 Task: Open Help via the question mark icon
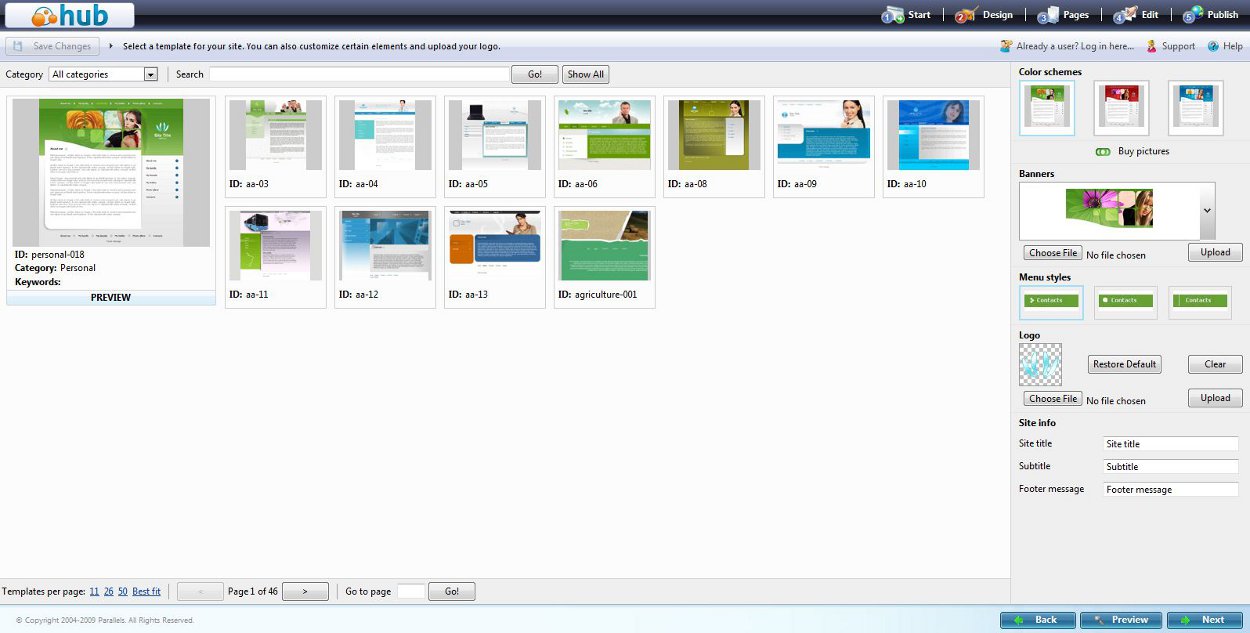(x=1213, y=46)
